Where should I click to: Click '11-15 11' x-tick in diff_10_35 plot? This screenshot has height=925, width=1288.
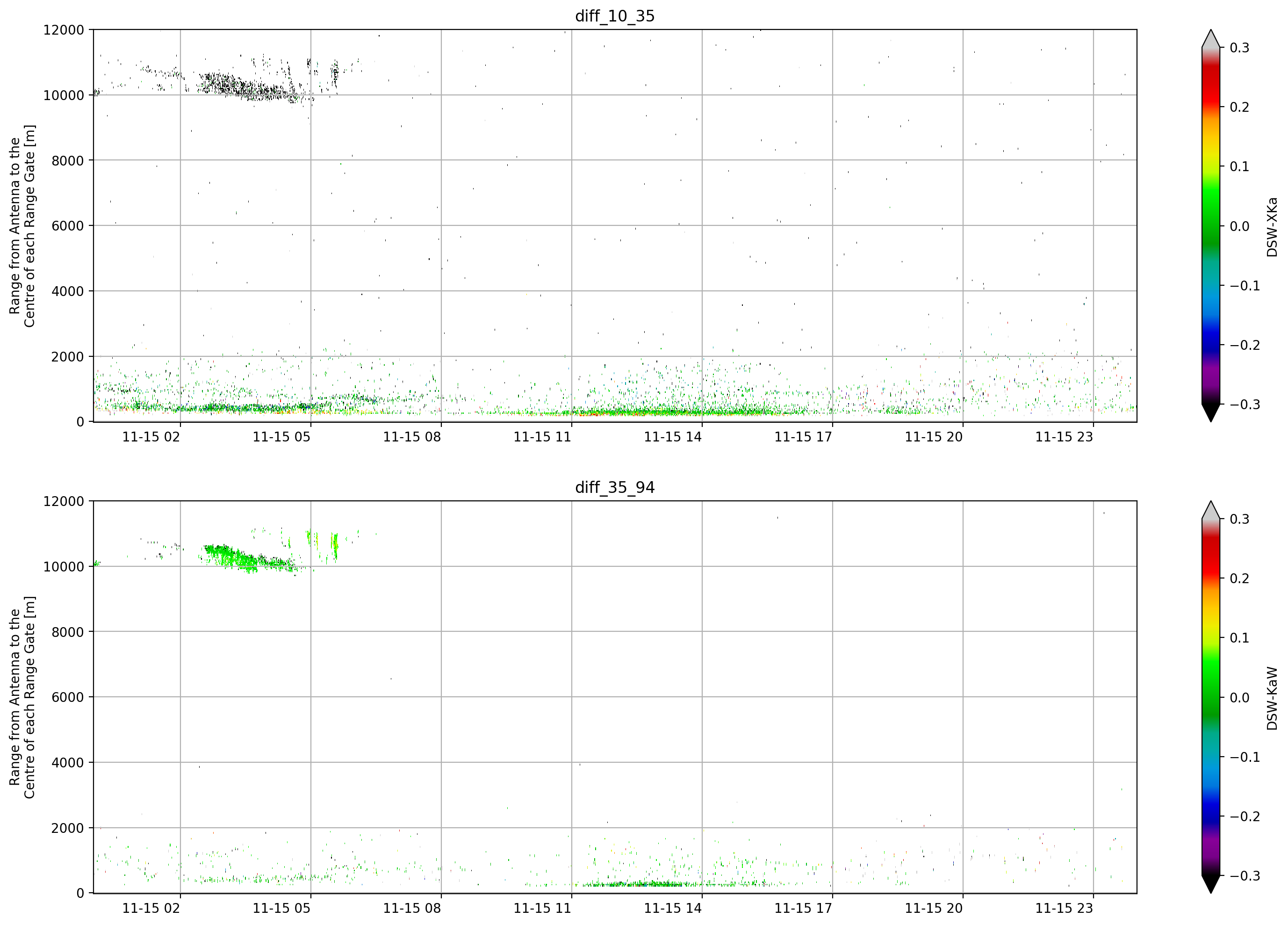(x=542, y=437)
